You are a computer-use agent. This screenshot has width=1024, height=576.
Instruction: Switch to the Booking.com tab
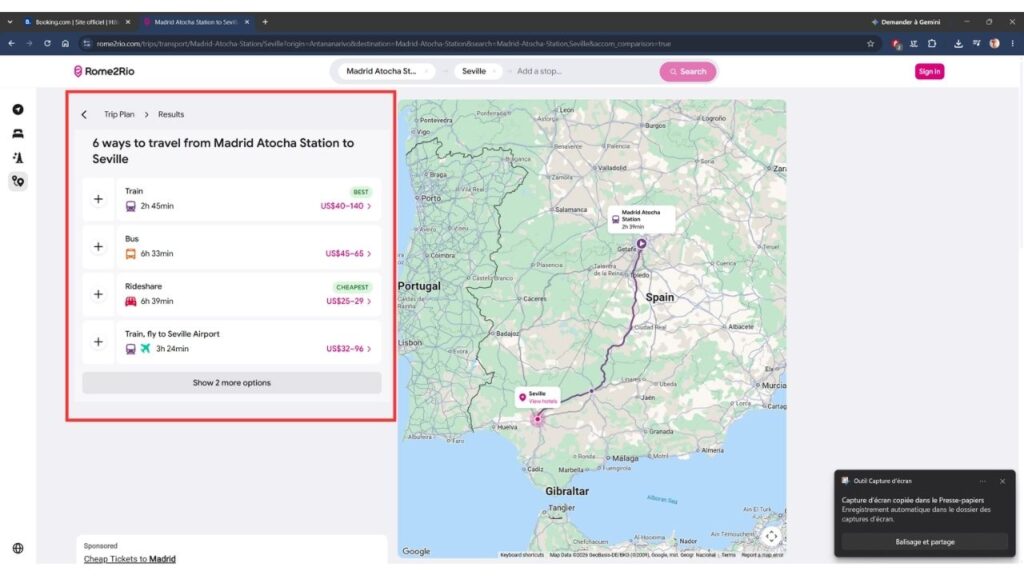(77, 22)
